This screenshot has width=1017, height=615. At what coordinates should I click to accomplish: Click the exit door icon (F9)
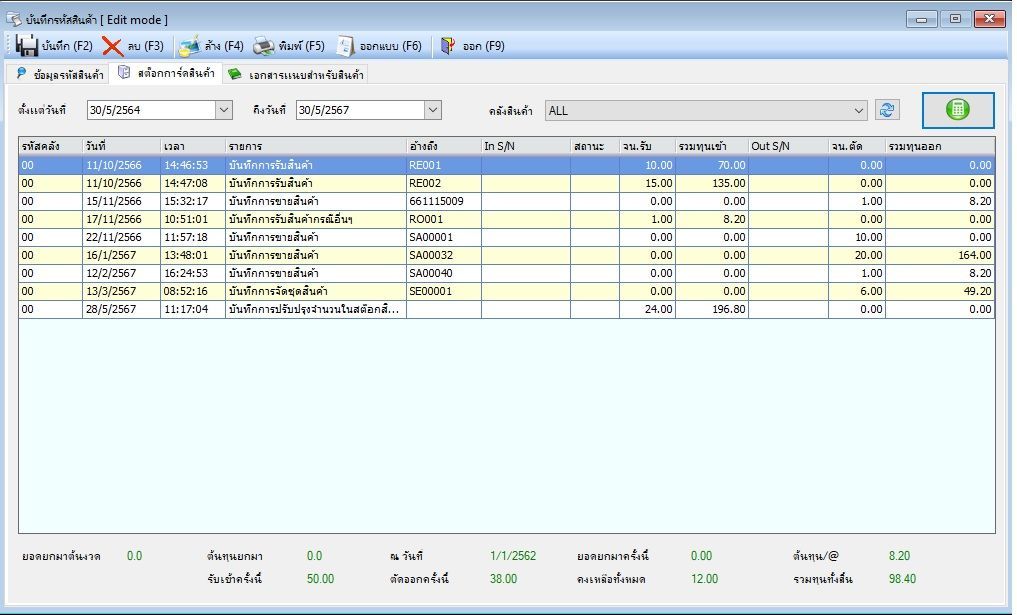click(x=448, y=46)
